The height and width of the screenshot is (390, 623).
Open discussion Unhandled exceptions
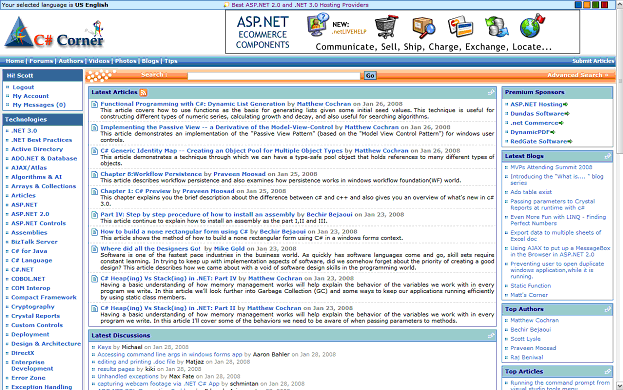[128, 376]
